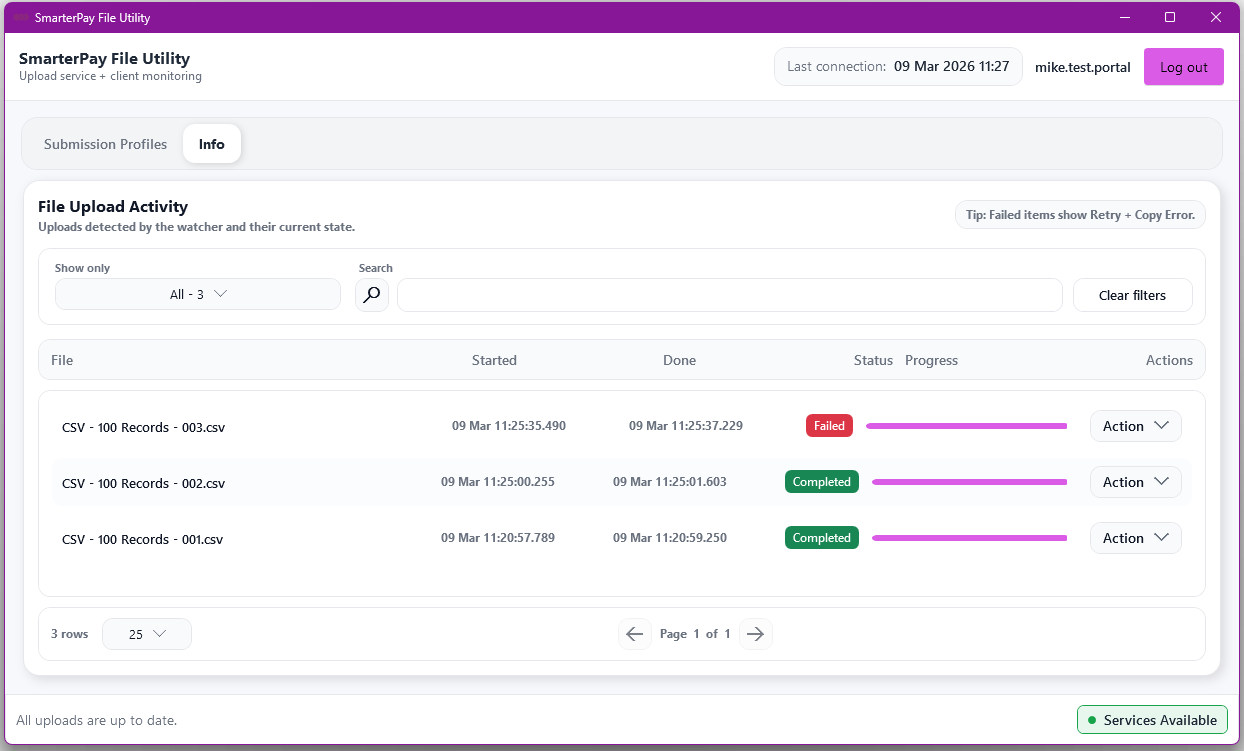Click the Clear filters button
This screenshot has width=1244, height=751.
1132,295
